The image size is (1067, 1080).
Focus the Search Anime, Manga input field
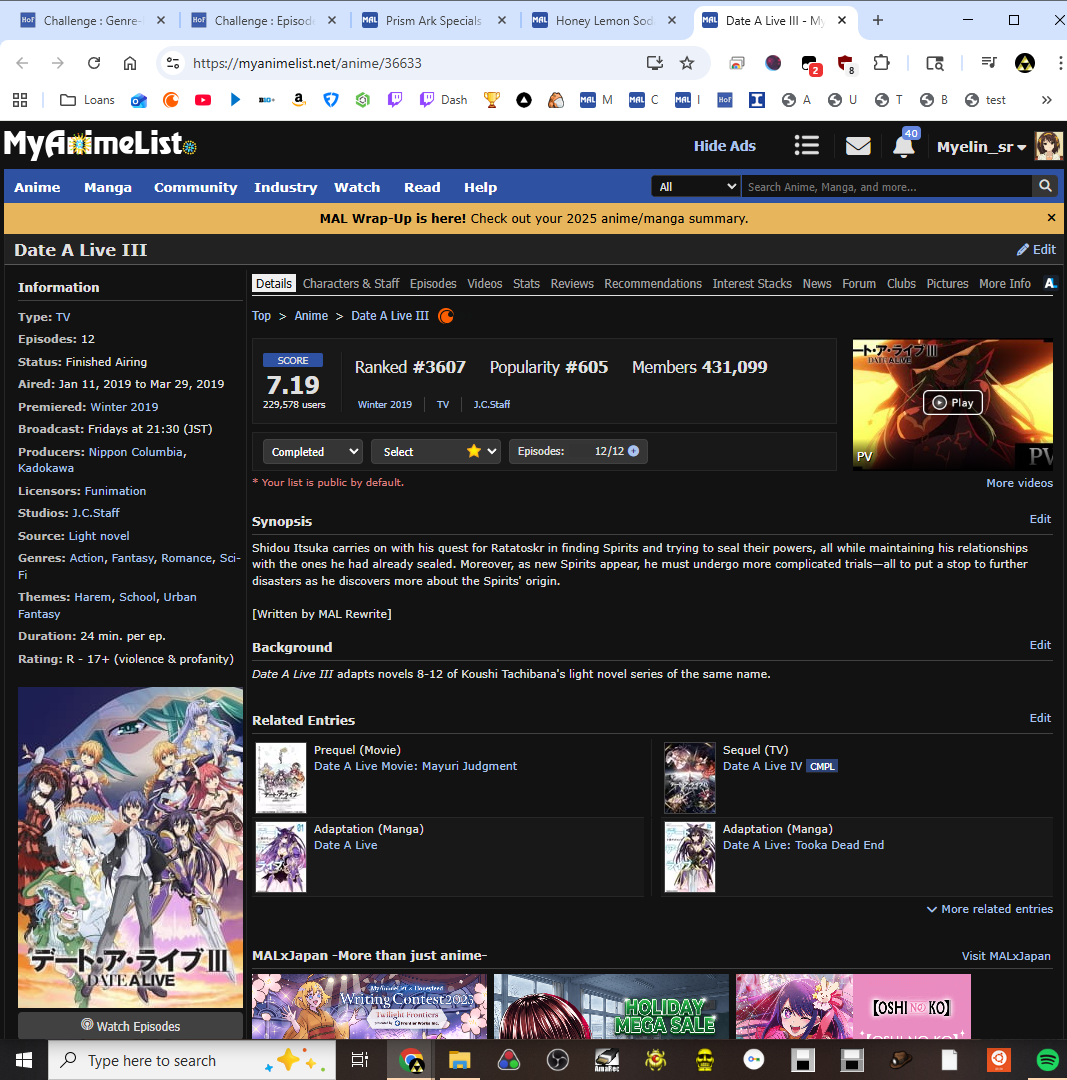[886, 187]
